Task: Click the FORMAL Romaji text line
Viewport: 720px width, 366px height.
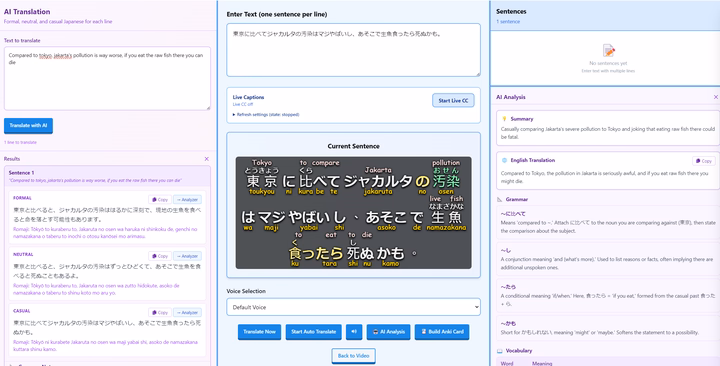Action: (x=105, y=233)
